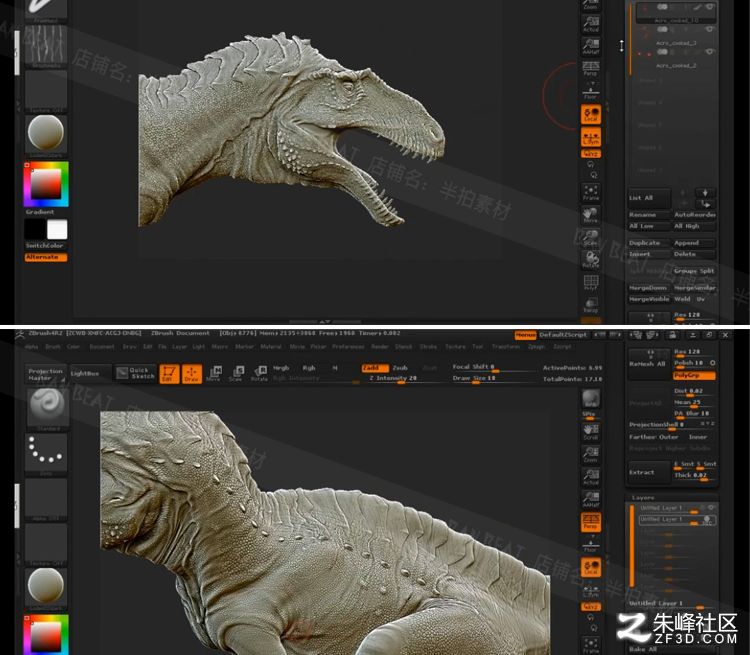750x655 pixels.
Task: Toggle Persp icon in top screenshot shelf
Action: point(591,68)
